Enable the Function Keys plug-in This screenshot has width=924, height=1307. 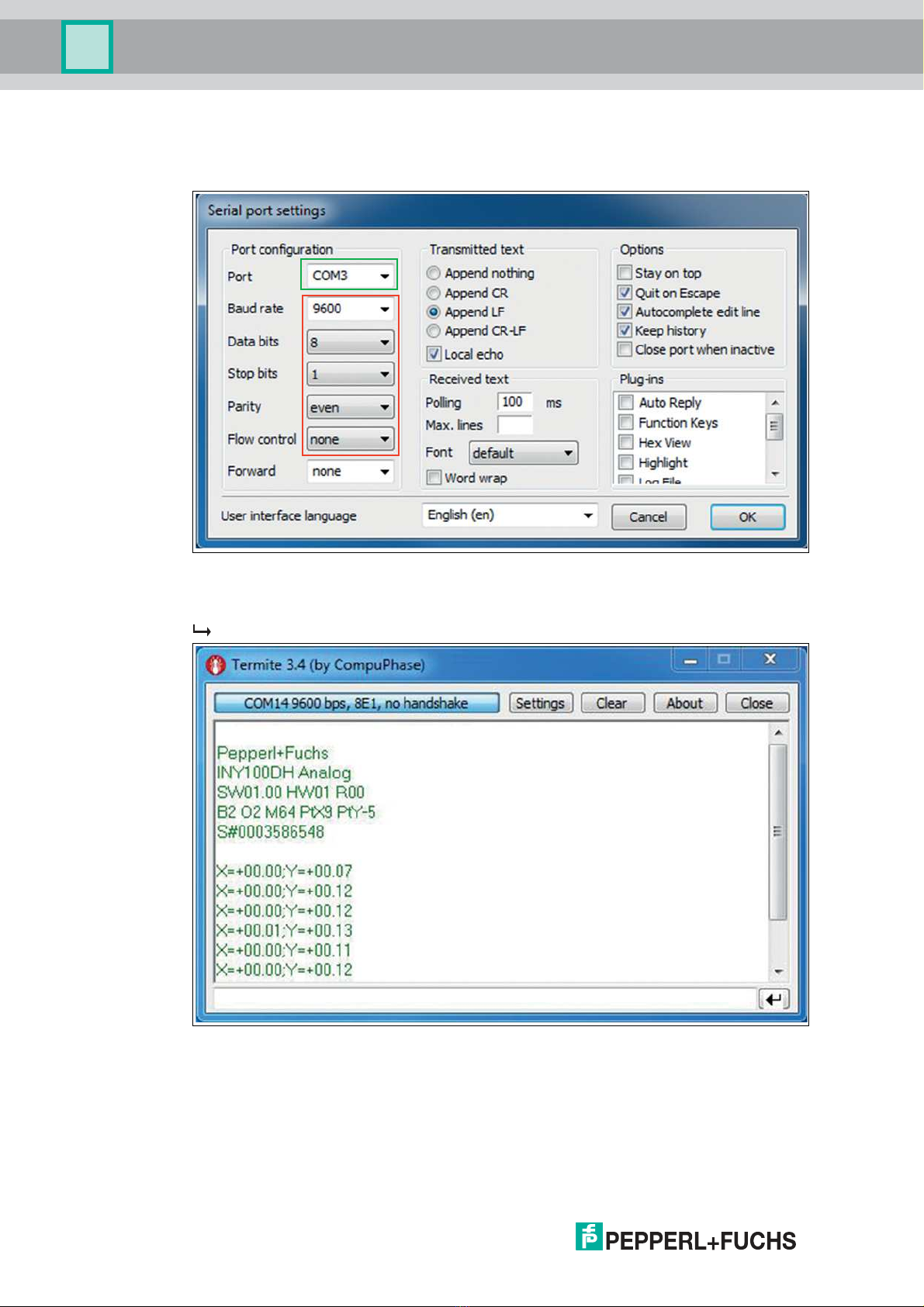tap(626, 423)
